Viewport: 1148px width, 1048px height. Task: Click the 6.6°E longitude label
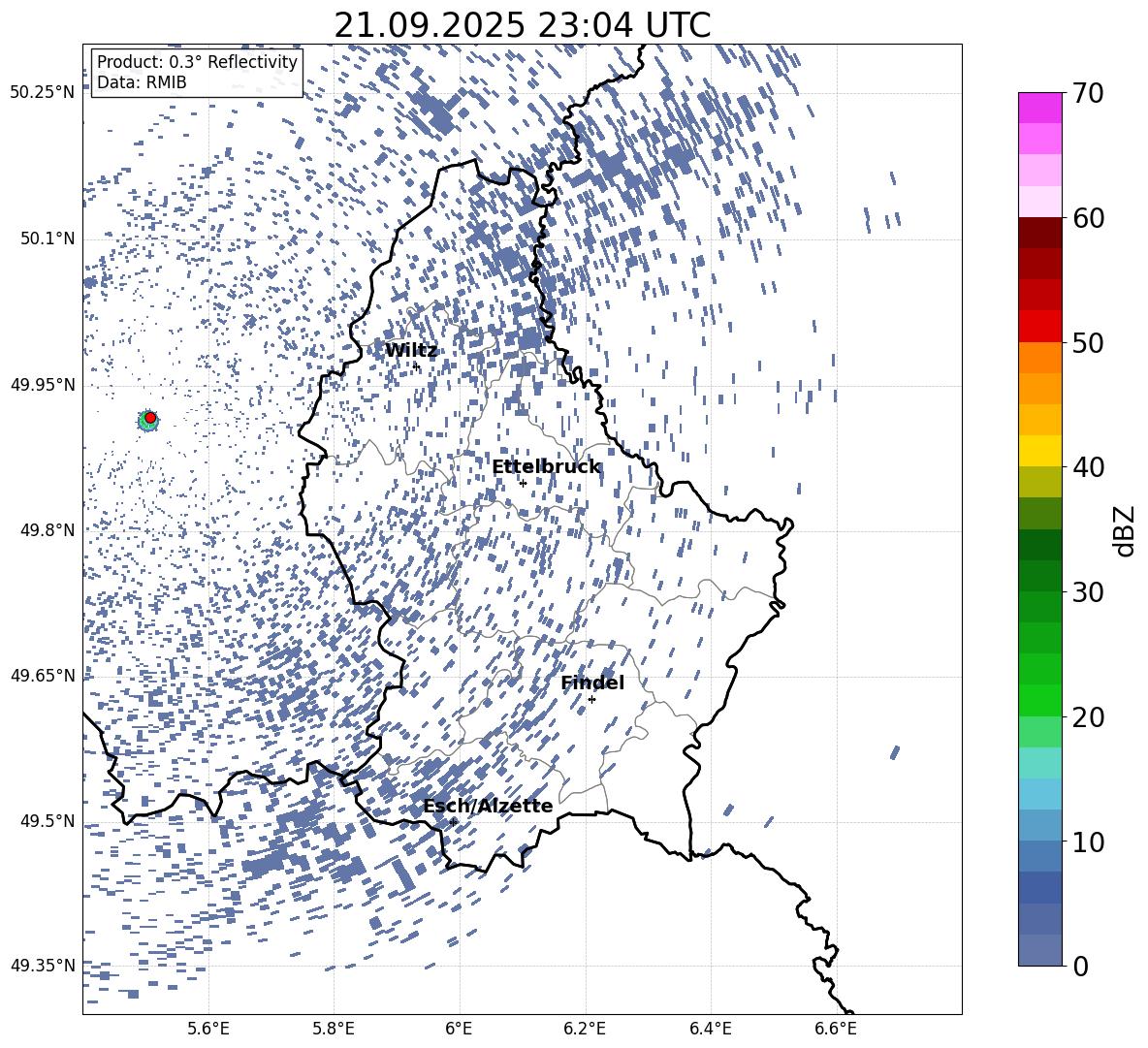coord(836,1030)
